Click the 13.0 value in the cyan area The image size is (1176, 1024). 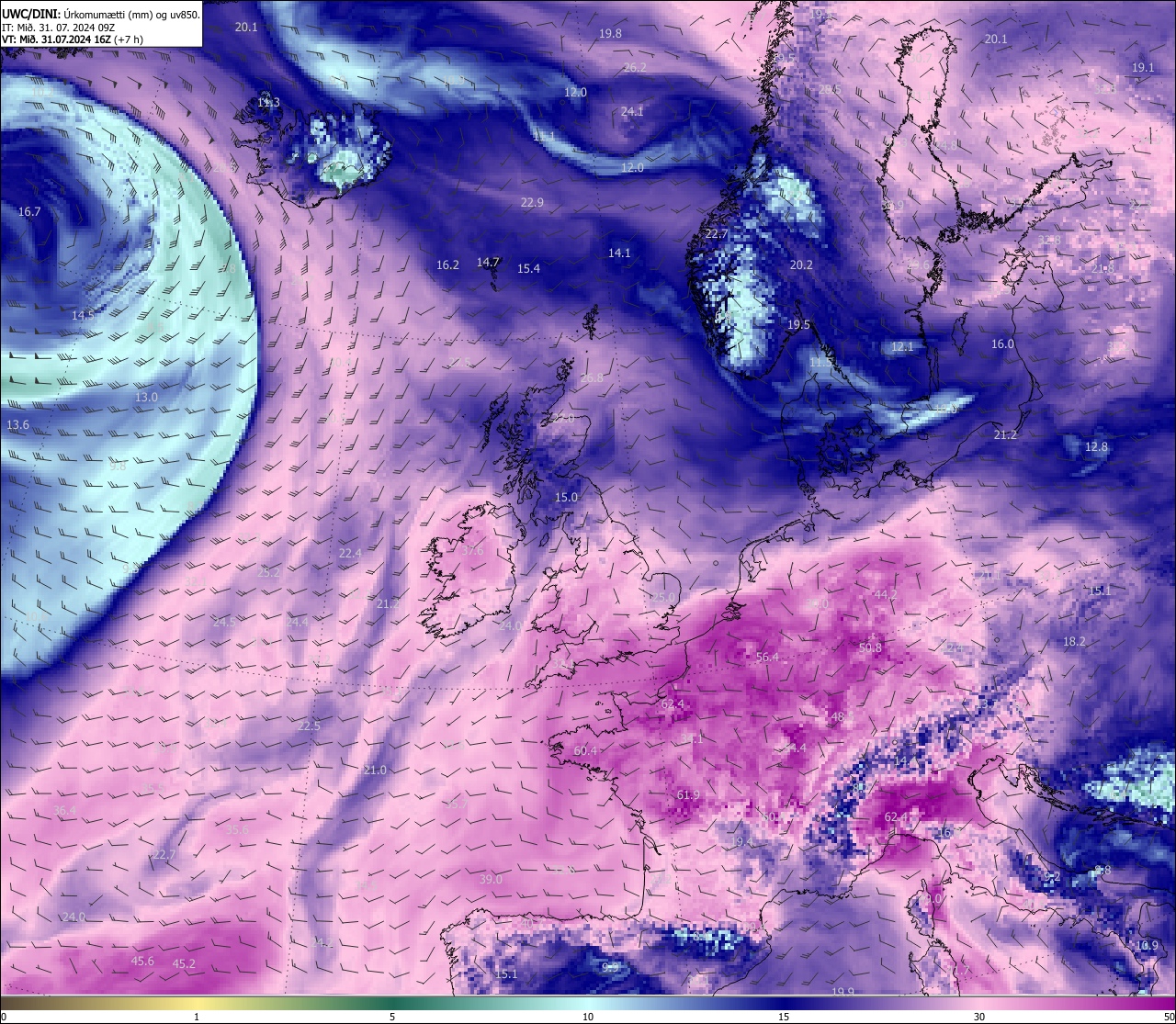(146, 398)
